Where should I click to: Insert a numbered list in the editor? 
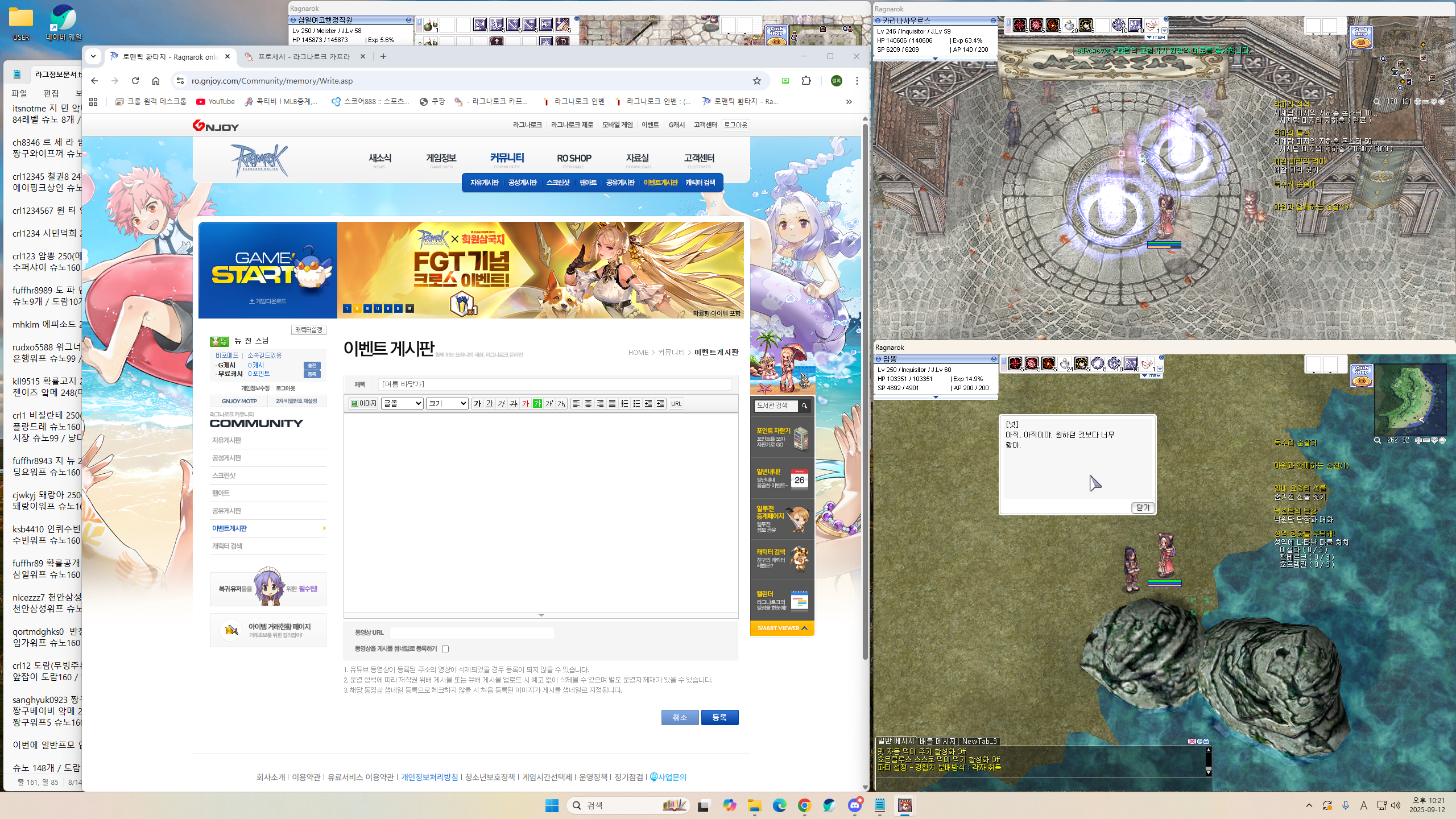coord(624,403)
